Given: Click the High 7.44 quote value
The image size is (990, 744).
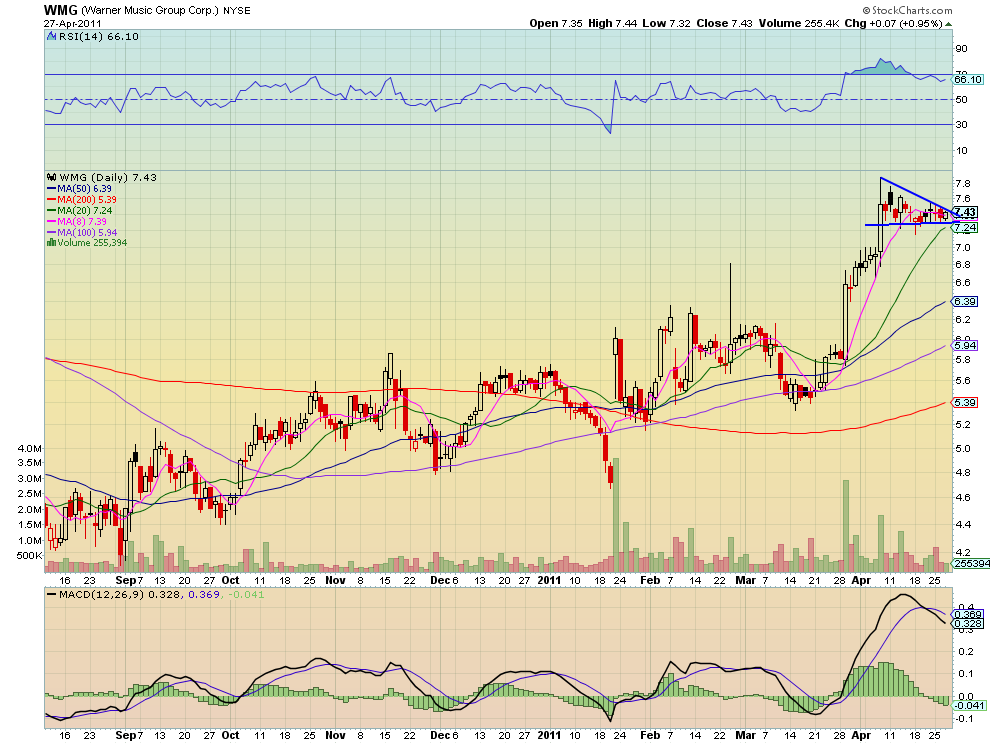Looking at the screenshot, I should click(612, 23).
